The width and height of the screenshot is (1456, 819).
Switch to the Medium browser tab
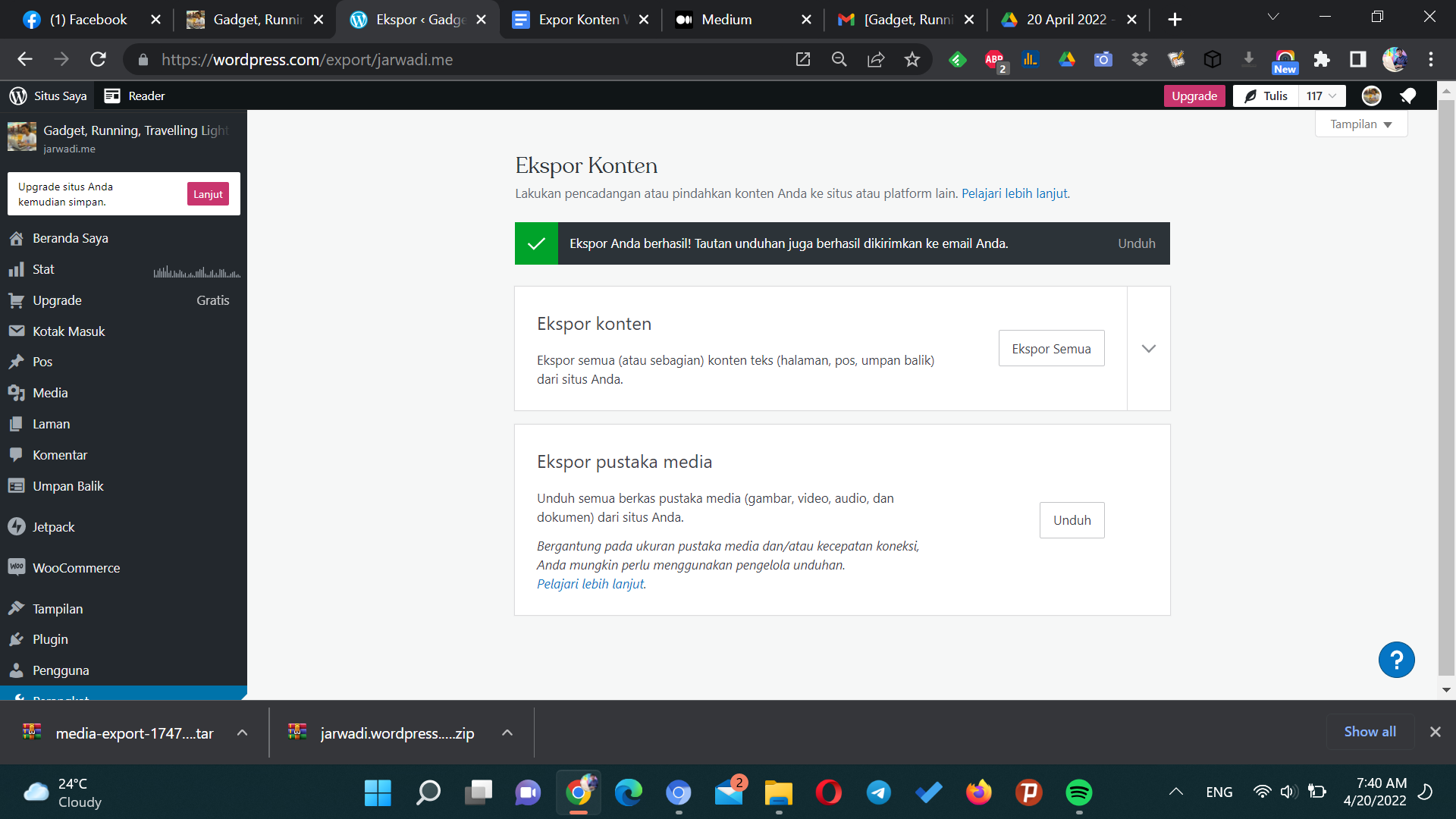726,20
